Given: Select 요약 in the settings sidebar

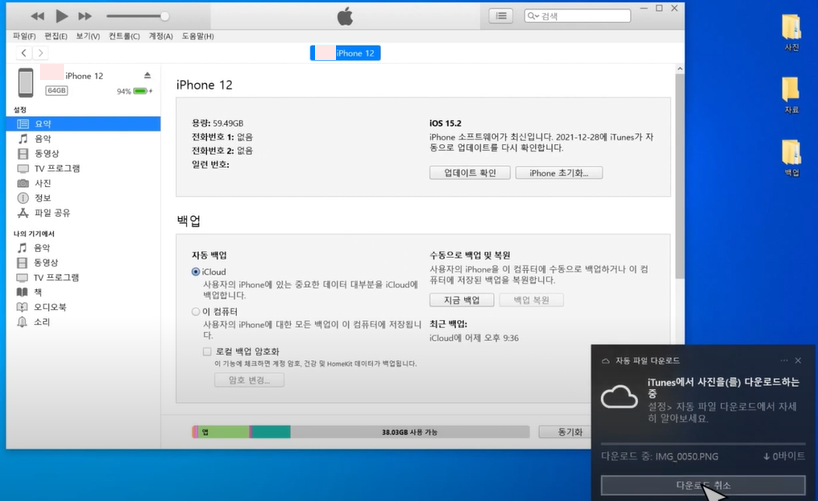Looking at the screenshot, I should click(x=83, y=124).
